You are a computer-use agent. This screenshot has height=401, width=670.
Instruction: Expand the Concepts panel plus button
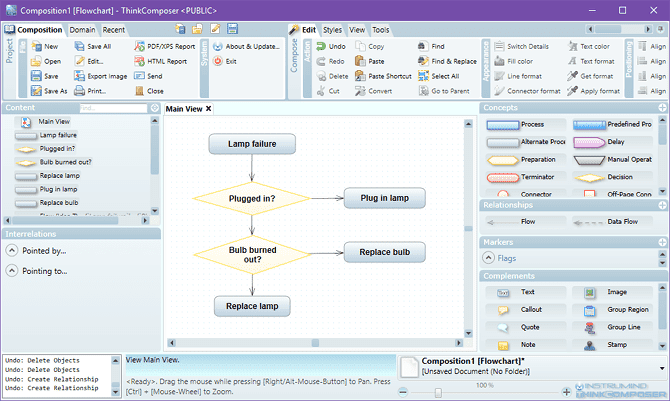click(x=662, y=108)
